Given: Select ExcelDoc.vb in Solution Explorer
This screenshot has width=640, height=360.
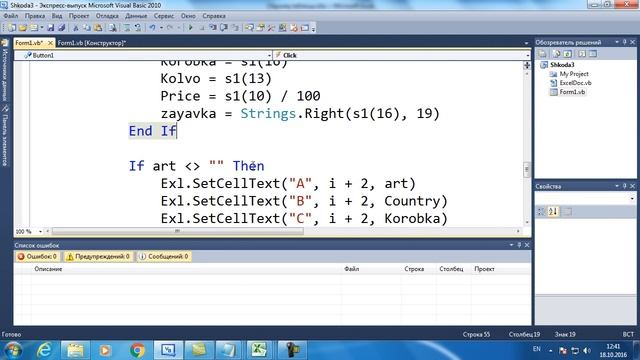Looking at the screenshot, I should [575, 83].
